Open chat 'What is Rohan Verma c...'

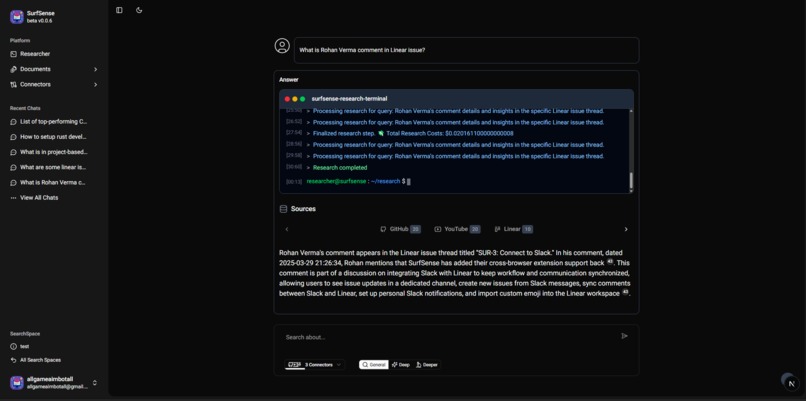click(x=52, y=183)
